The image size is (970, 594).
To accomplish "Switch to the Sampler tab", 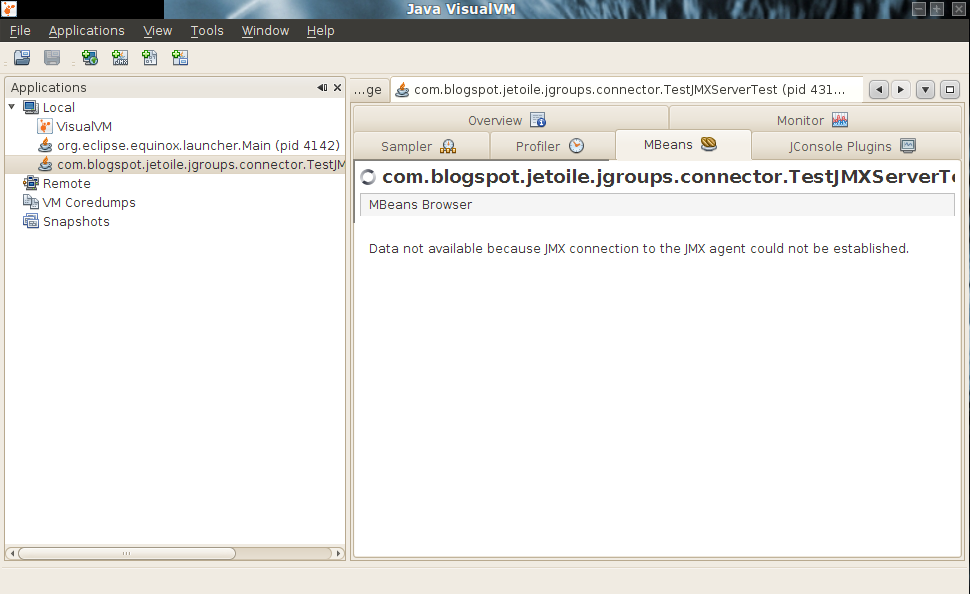I will [421, 146].
